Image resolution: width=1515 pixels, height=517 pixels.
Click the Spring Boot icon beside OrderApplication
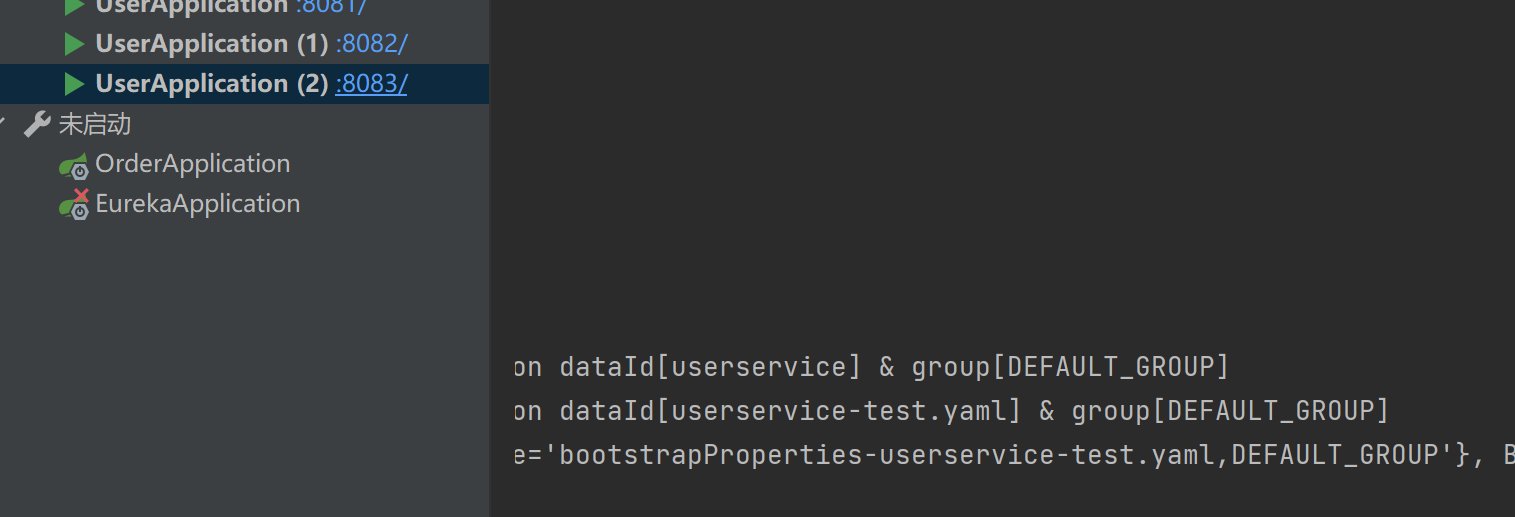click(x=74, y=166)
